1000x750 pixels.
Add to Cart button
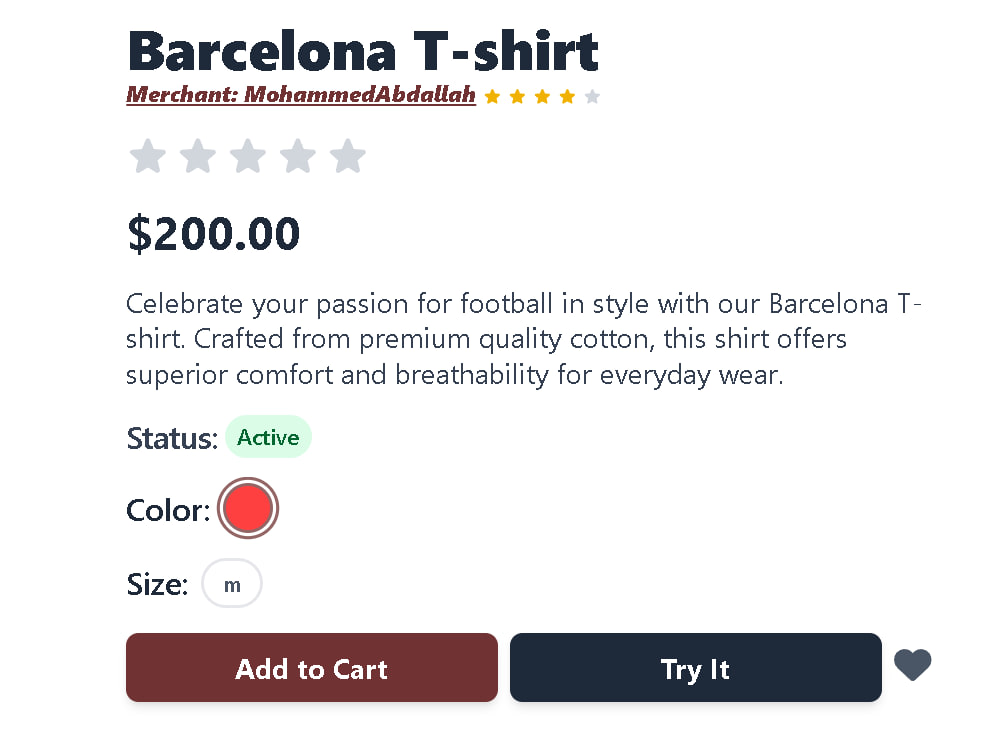(x=312, y=668)
